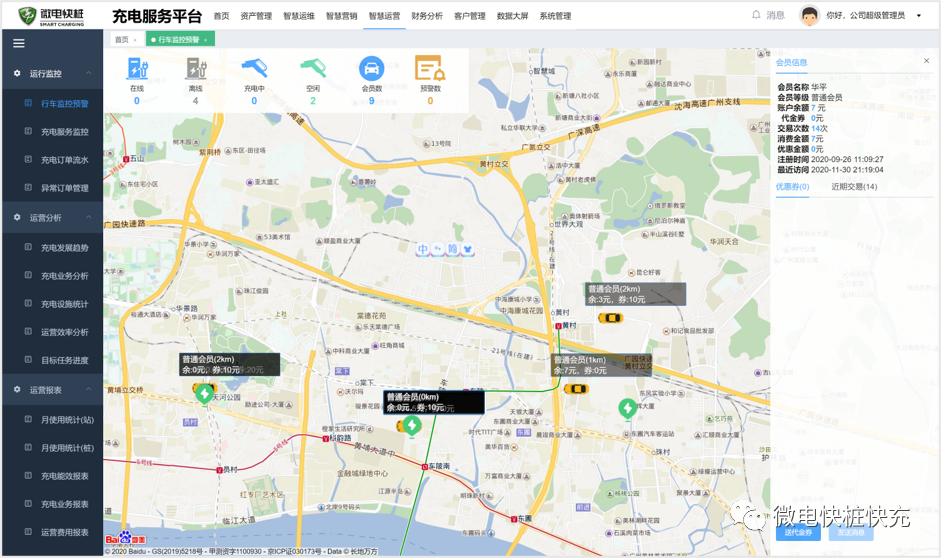The height and width of the screenshot is (558, 941).
Task: Select yellow taxi marker near 黄村
Action: pyautogui.click(x=610, y=318)
